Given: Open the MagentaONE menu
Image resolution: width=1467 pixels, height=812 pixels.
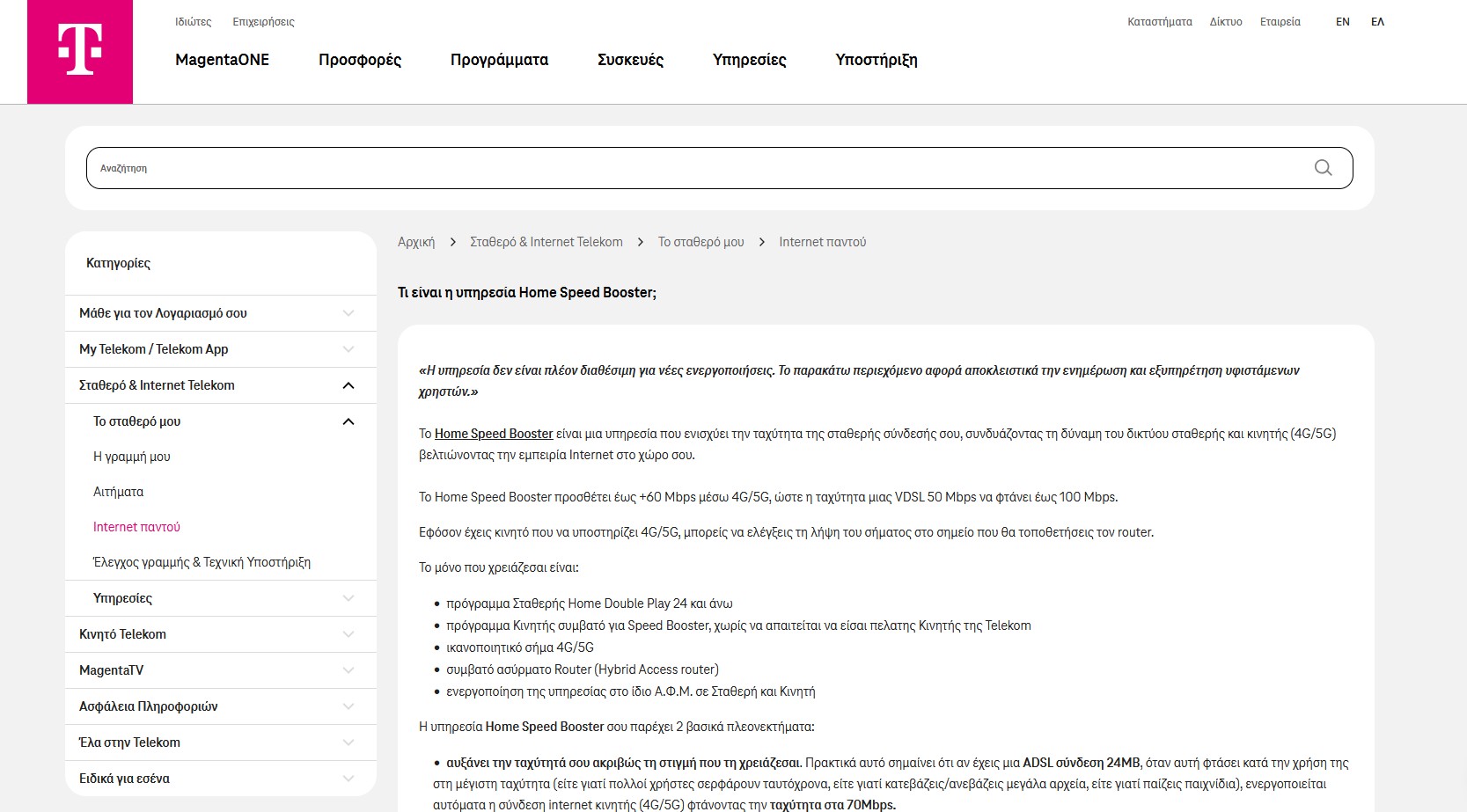Looking at the screenshot, I should pyautogui.click(x=222, y=60).
